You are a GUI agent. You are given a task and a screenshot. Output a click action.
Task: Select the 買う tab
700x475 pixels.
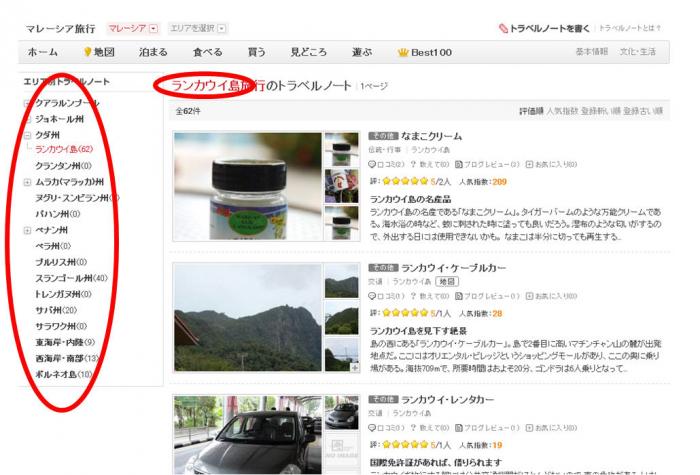(x=257, y=52)
